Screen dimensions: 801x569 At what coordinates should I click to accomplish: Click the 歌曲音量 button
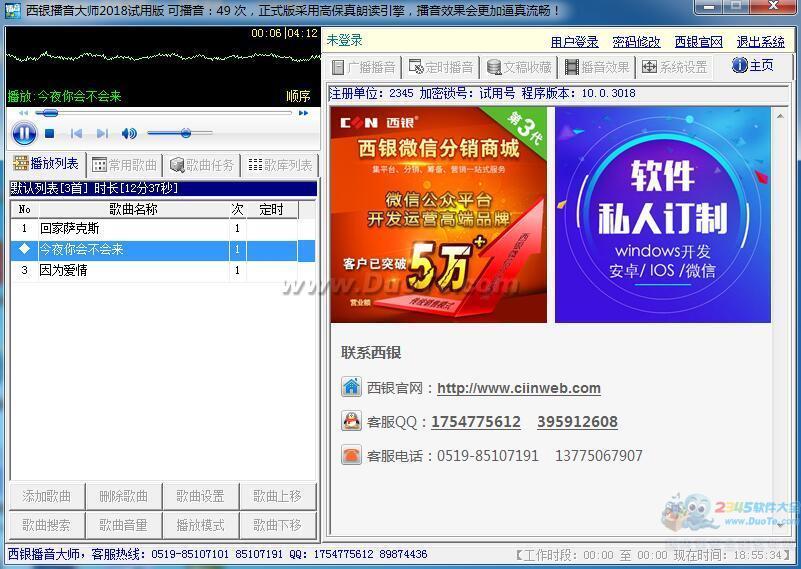124,525
